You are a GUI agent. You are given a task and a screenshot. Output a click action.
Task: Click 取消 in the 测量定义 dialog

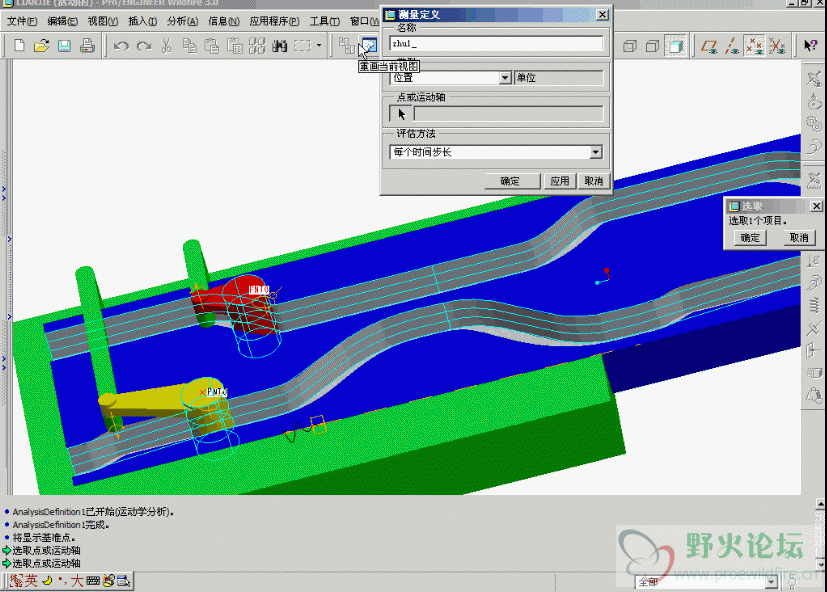click(593, 181)
